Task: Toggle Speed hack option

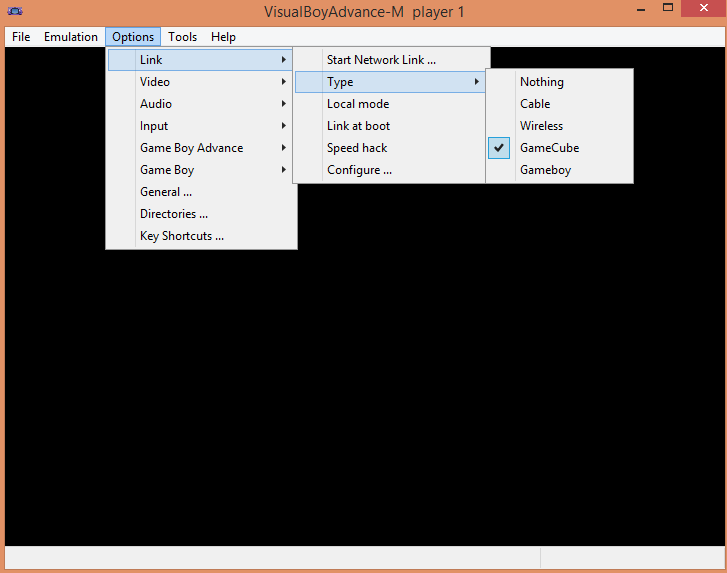Action: 390,148
